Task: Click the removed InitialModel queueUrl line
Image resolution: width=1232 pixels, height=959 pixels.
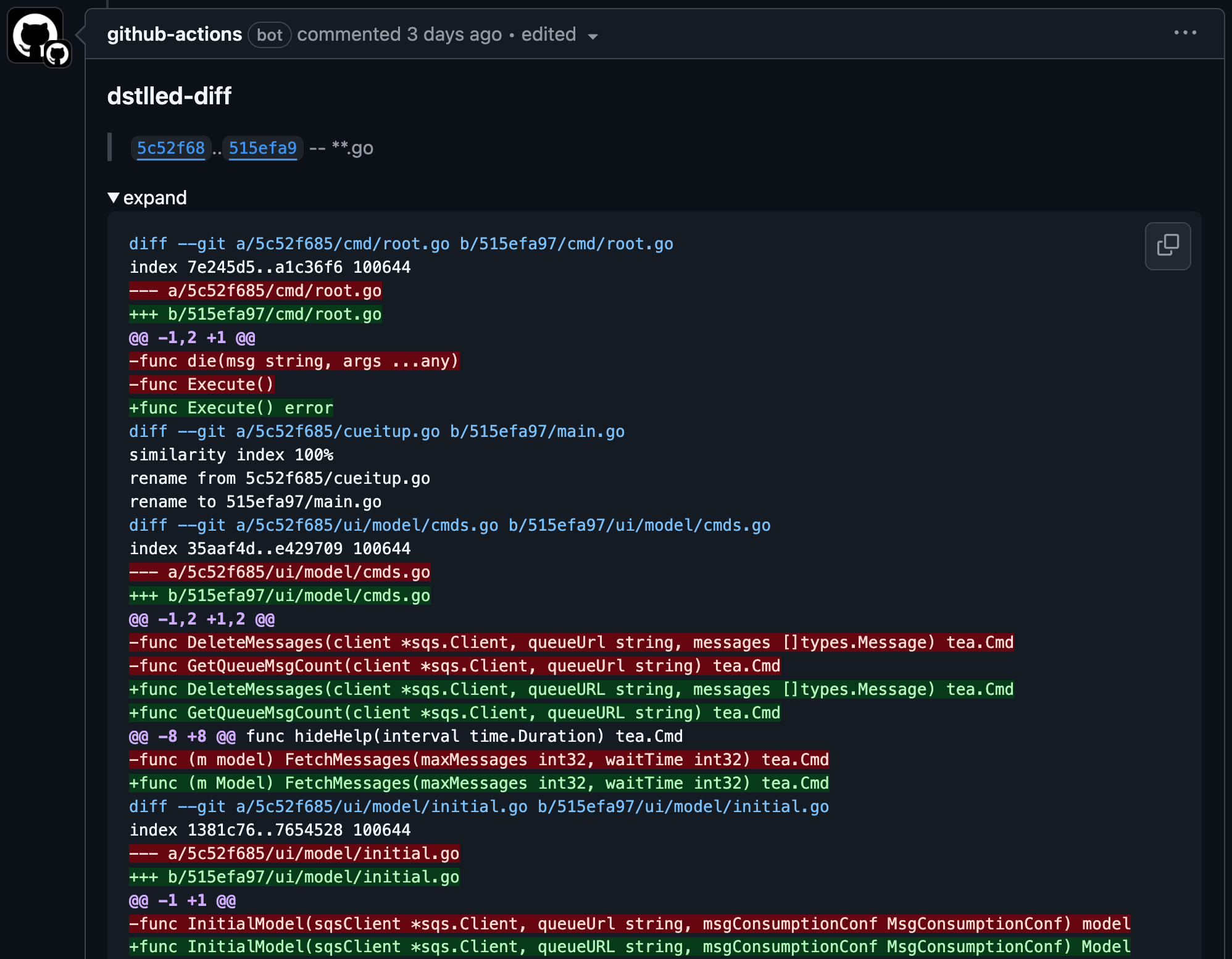Action: 630,924
